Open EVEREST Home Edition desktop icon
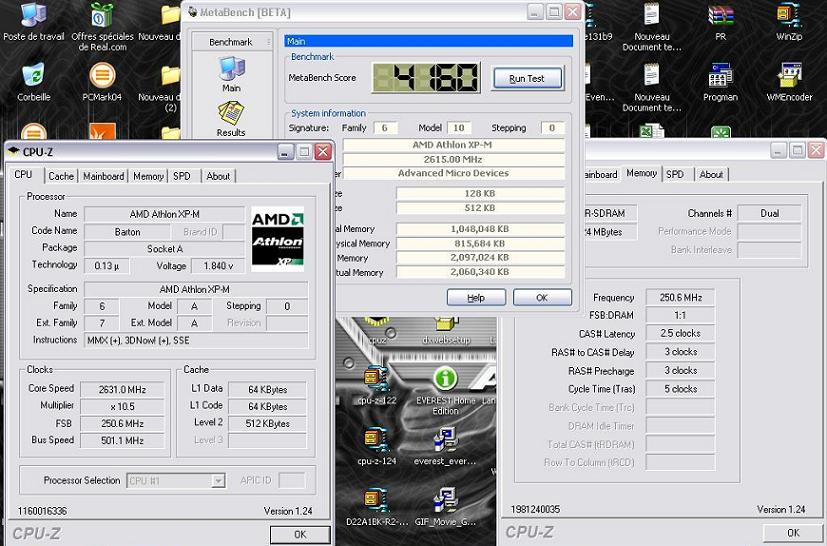This screenshot has height=546, width=827. point(445,390)
